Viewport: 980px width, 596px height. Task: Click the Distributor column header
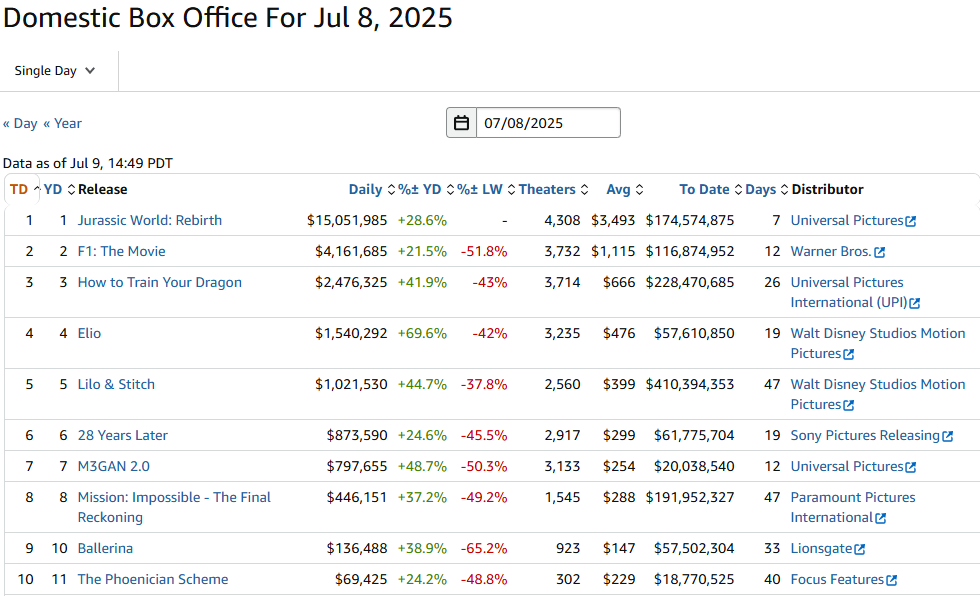[x=828, y=189]
